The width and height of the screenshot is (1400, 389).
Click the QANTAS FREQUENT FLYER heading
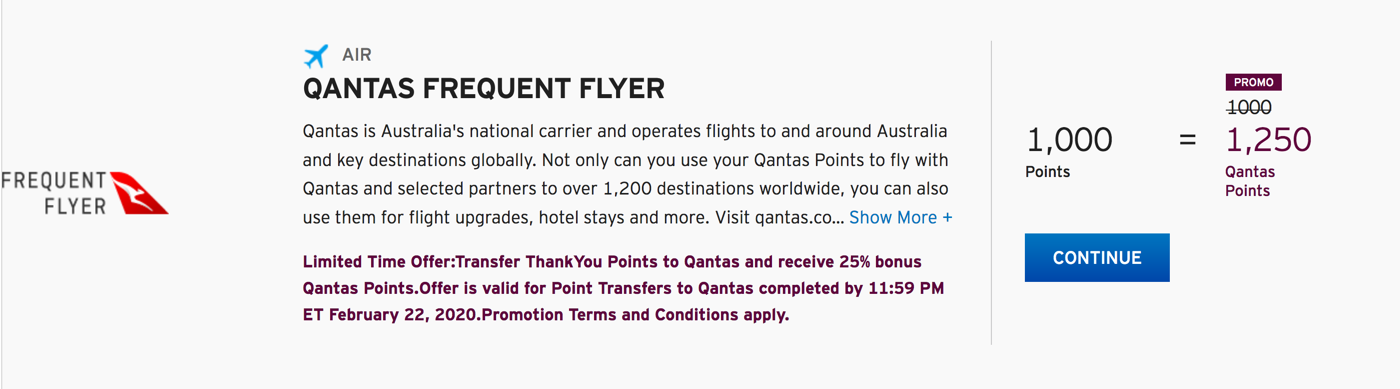[484, 88]
